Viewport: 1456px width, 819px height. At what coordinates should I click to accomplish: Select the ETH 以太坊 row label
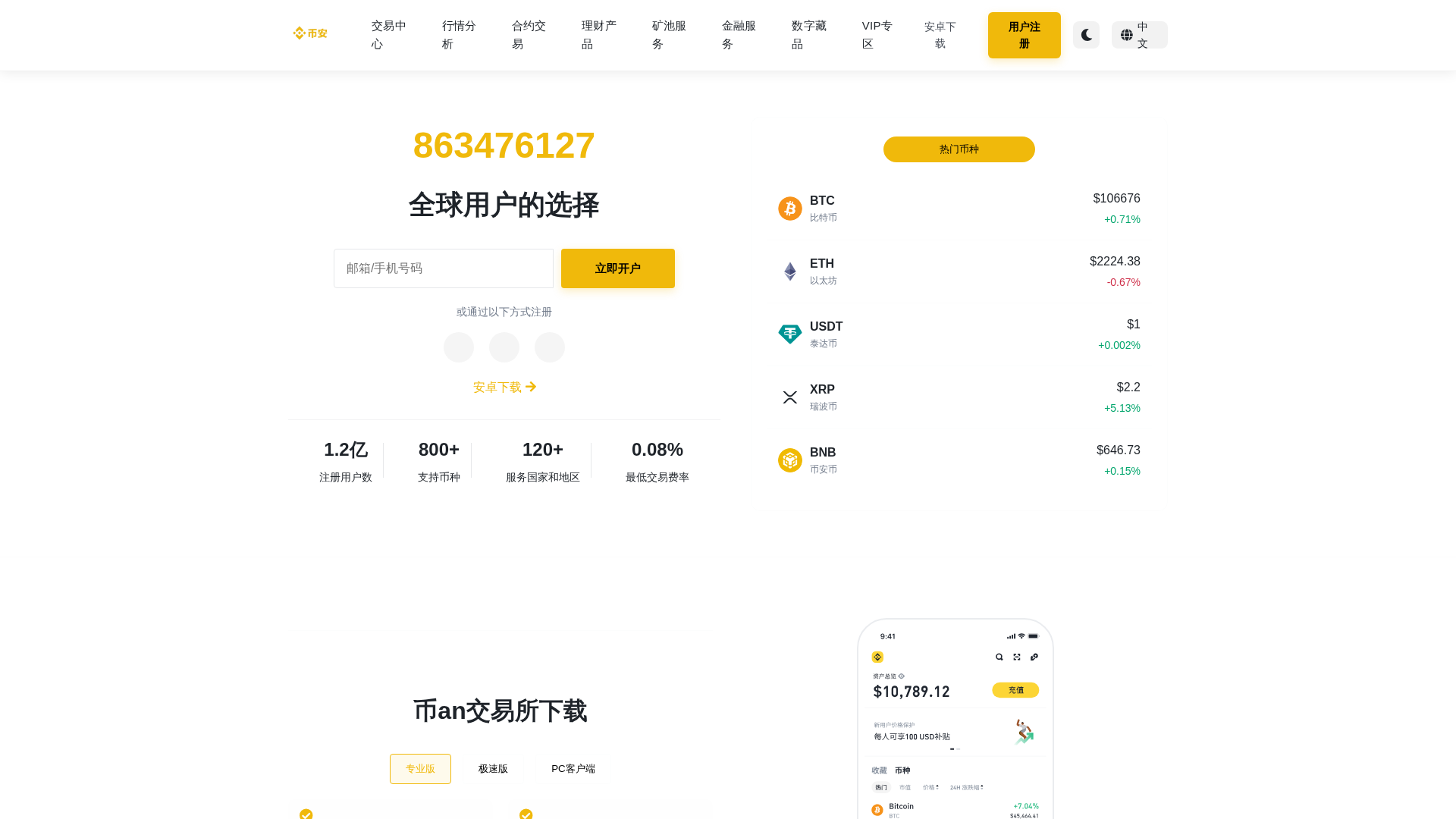pos(824,271)
